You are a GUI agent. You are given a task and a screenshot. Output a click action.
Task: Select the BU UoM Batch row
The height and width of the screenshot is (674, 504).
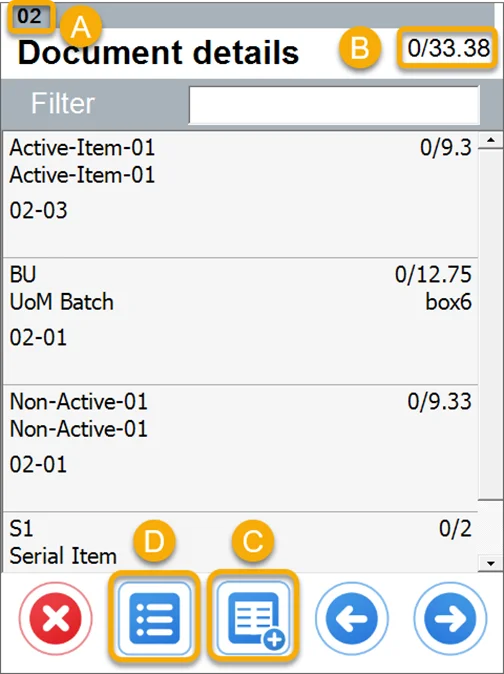241,321
